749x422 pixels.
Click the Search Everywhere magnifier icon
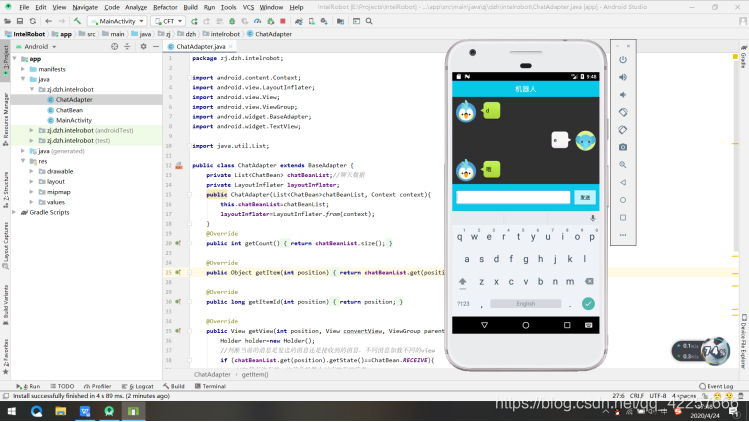pyautogui.click(x=369, y=21)
